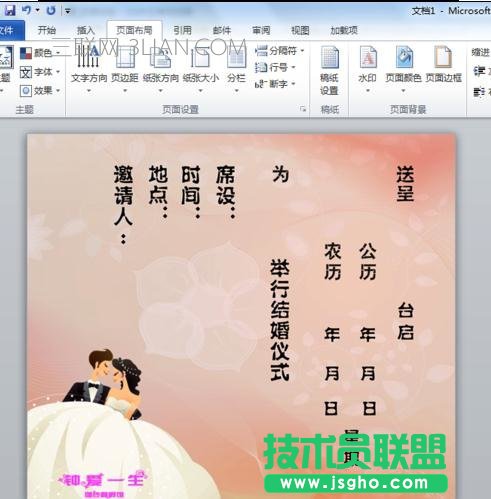This screenshot has height=499, width=491.
Task: Click the 分栏 columns icon
Action: pos(236,57)
